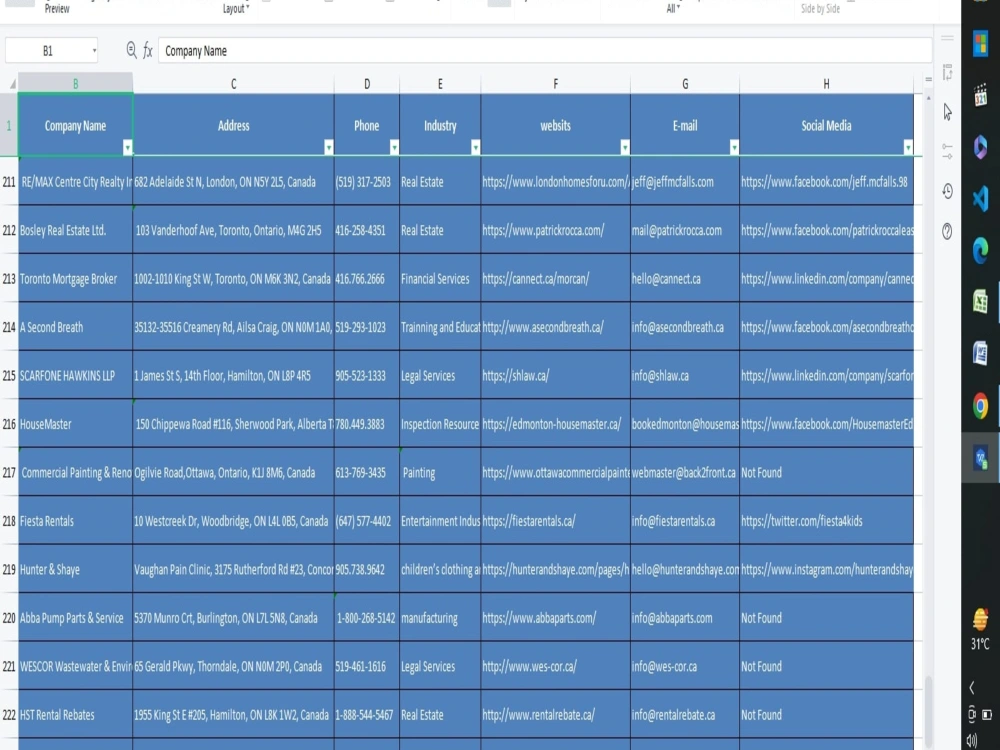This screenshot has width=1000, height=750.
Task: Launch Microsoft Store from the taskbar
Action: 981,45
